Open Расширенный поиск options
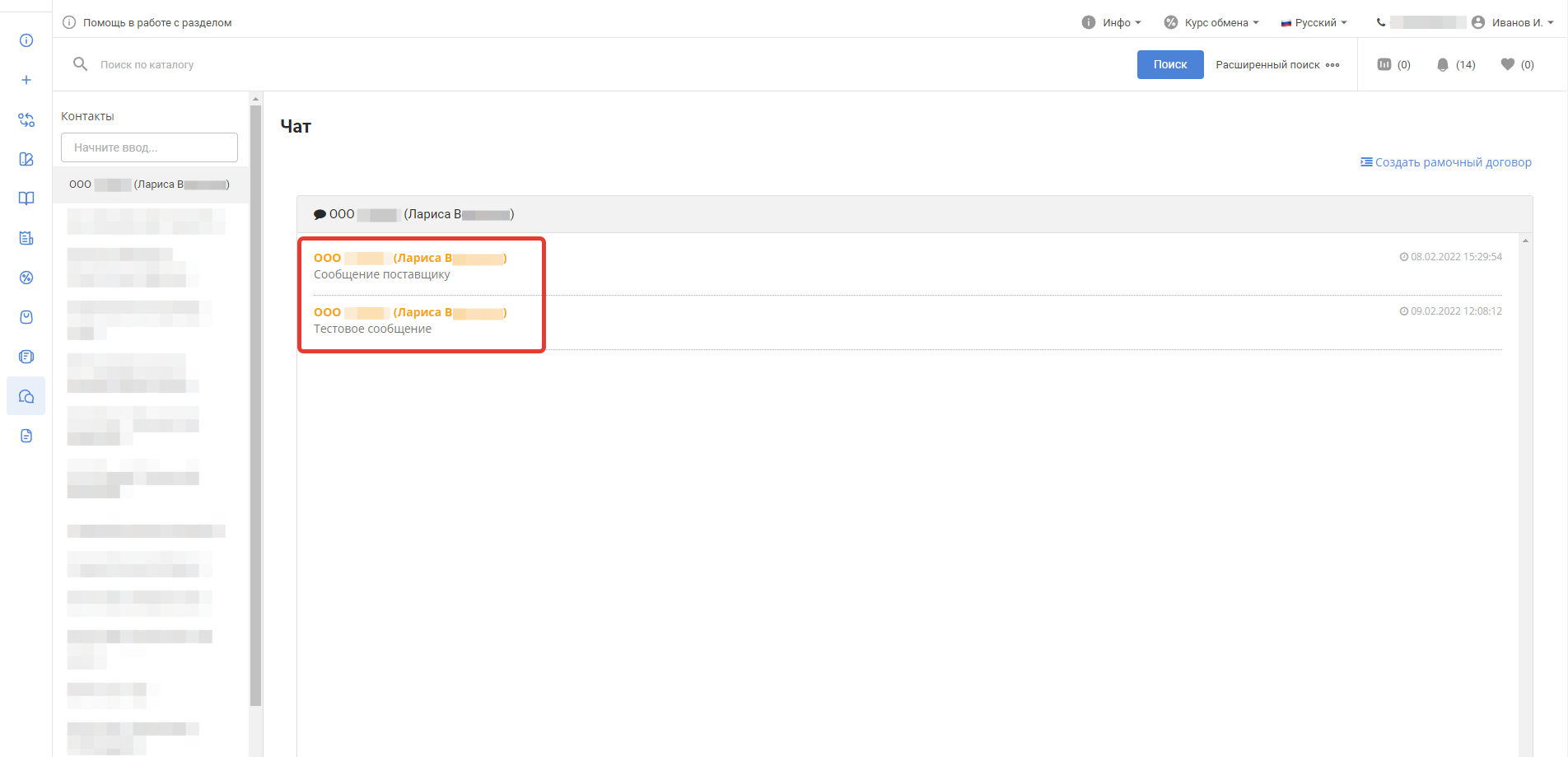The height and width of the screenshot is (757, 1568). coord(1277,64)
